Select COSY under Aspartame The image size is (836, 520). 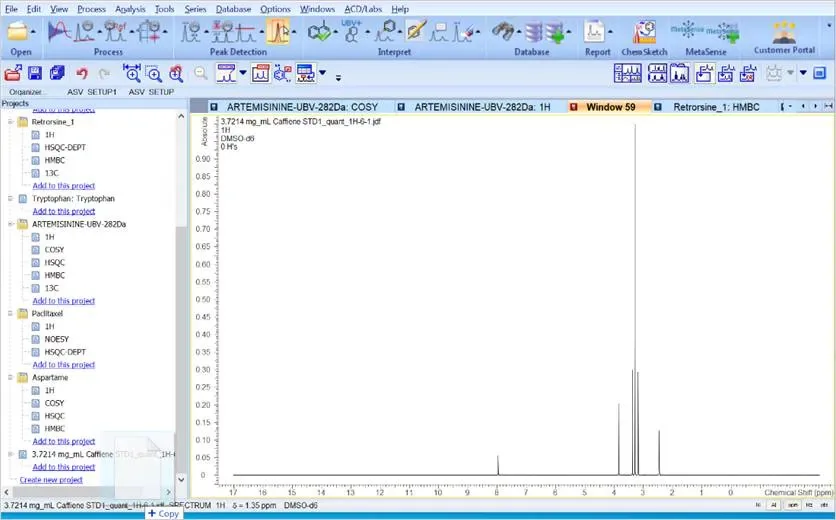tap(54, 403)
